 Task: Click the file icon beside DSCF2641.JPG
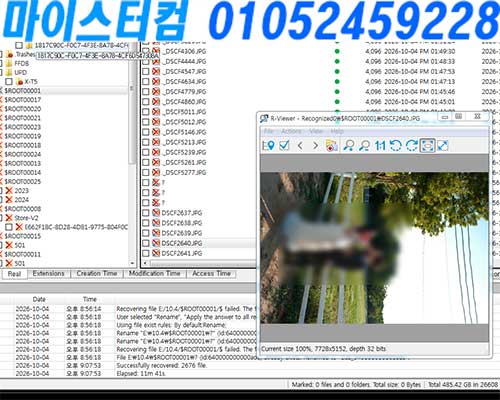[x=156, y=253]
